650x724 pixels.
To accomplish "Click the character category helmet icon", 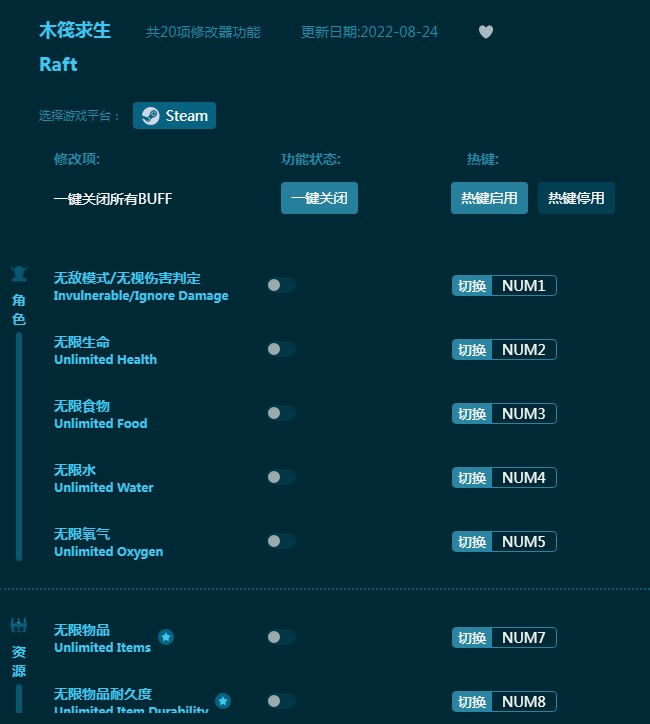I will click(19, 274).
